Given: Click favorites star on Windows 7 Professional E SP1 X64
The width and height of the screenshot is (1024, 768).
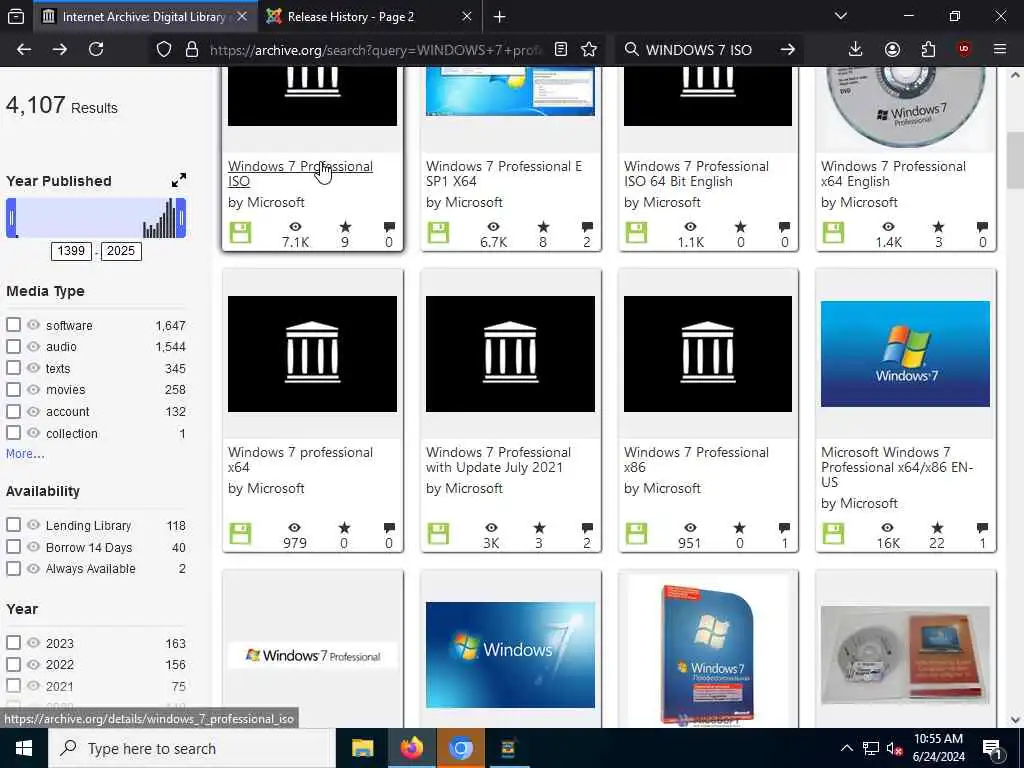Looking at the screenshot, I should 543,227.
